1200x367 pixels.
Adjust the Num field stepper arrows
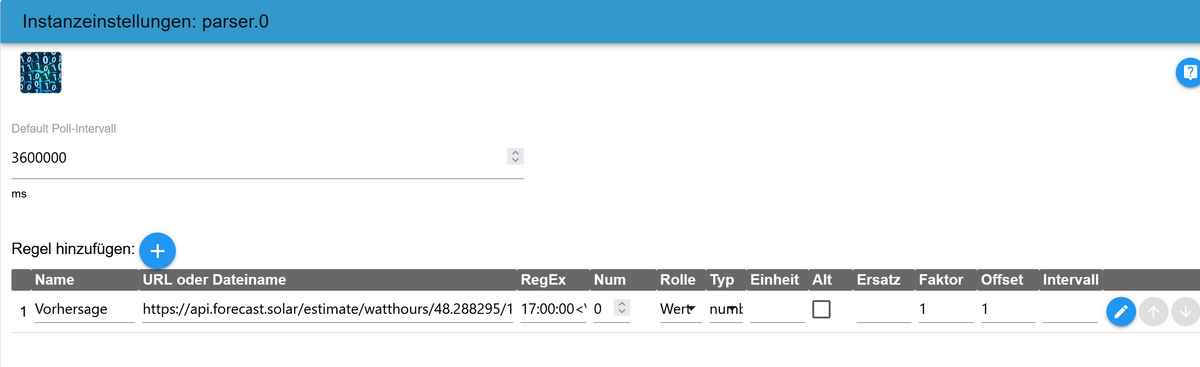click(621, 311)
